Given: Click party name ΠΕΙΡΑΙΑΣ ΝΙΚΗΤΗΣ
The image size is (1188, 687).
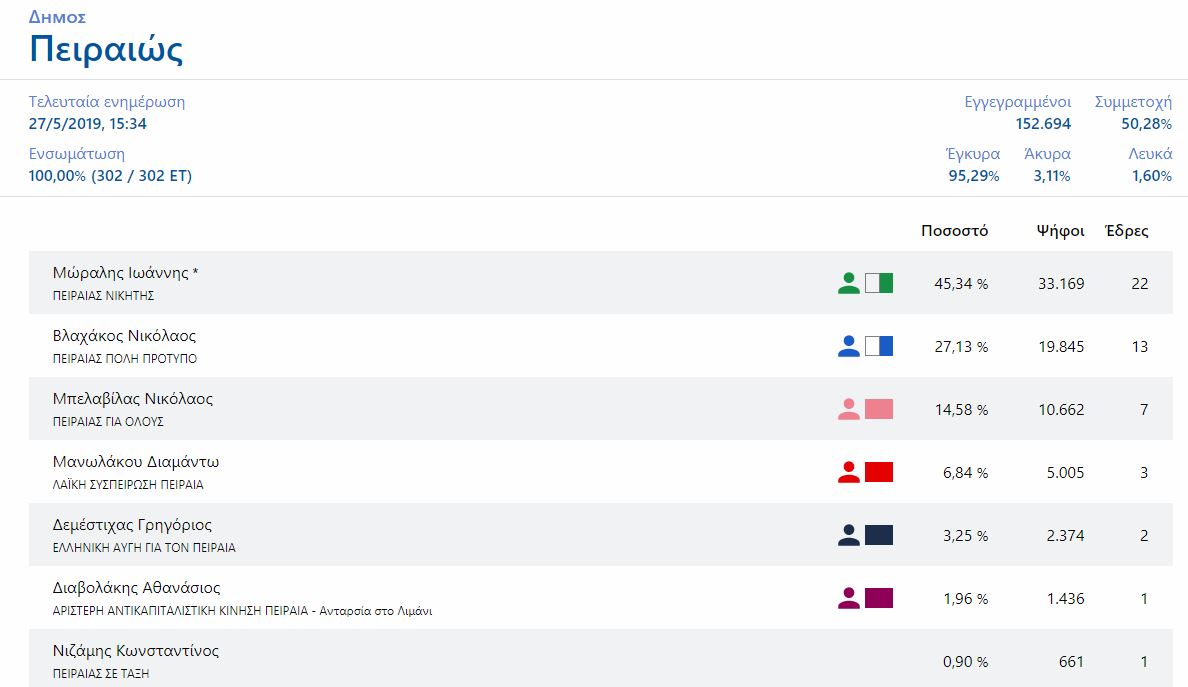Looking at the screenshot, I should click(x=103, y=295).
